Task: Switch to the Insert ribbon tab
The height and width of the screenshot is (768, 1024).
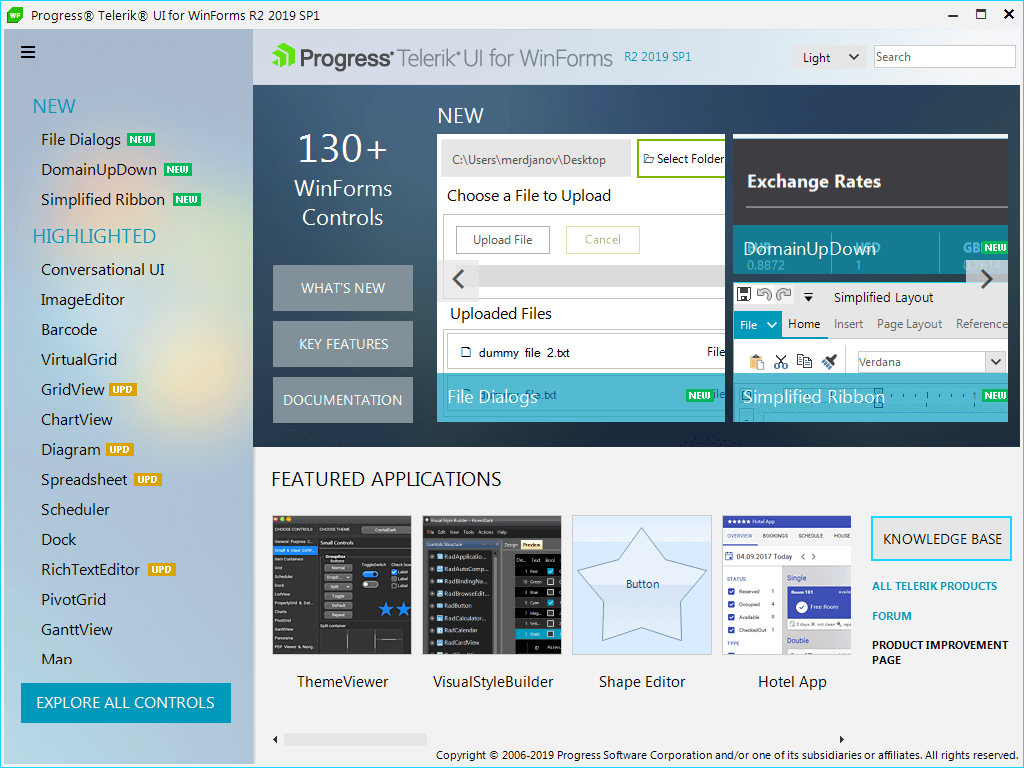Action: tap(848, 324)
